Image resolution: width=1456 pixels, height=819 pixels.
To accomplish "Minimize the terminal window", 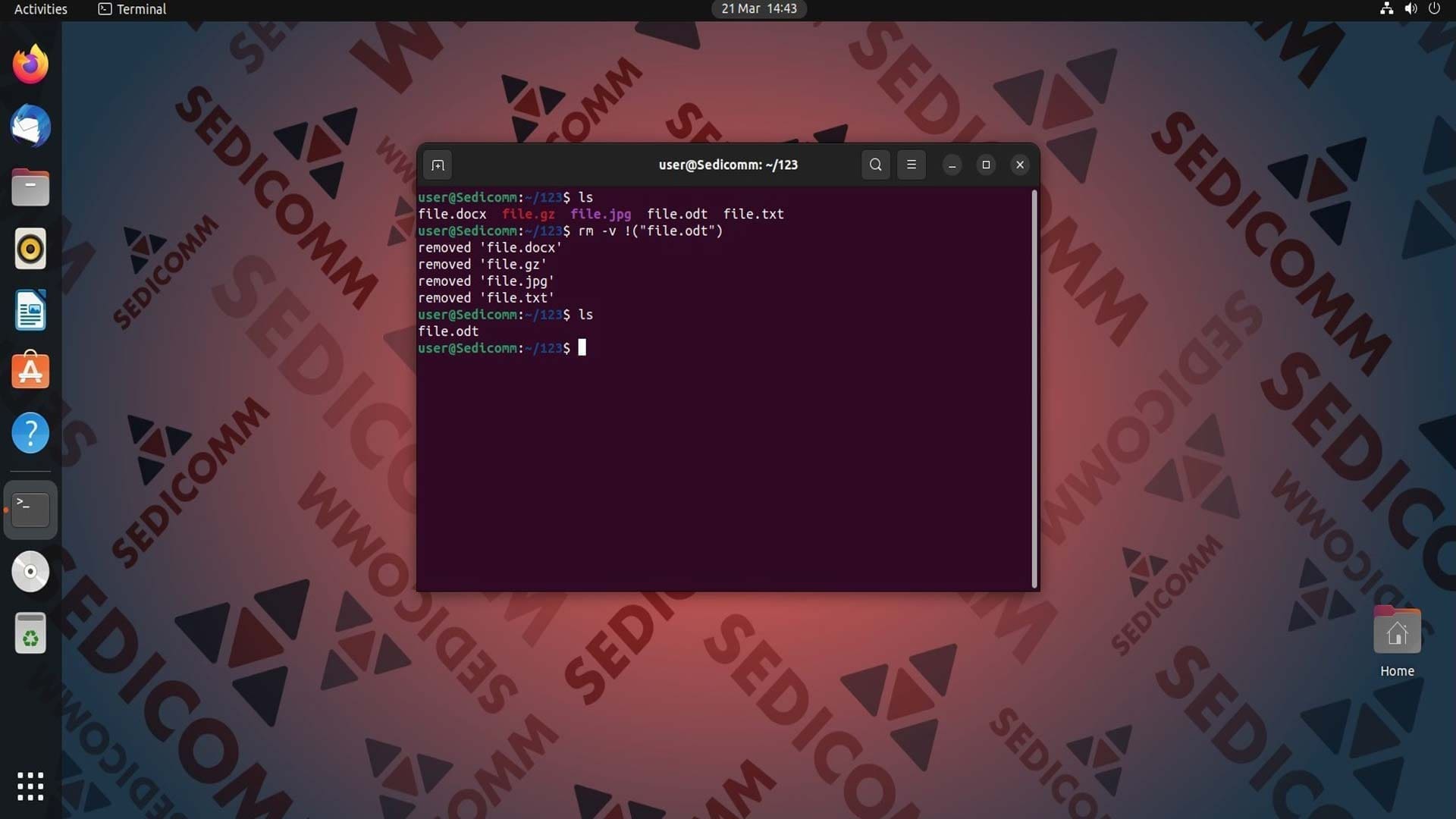I will 952,165.
